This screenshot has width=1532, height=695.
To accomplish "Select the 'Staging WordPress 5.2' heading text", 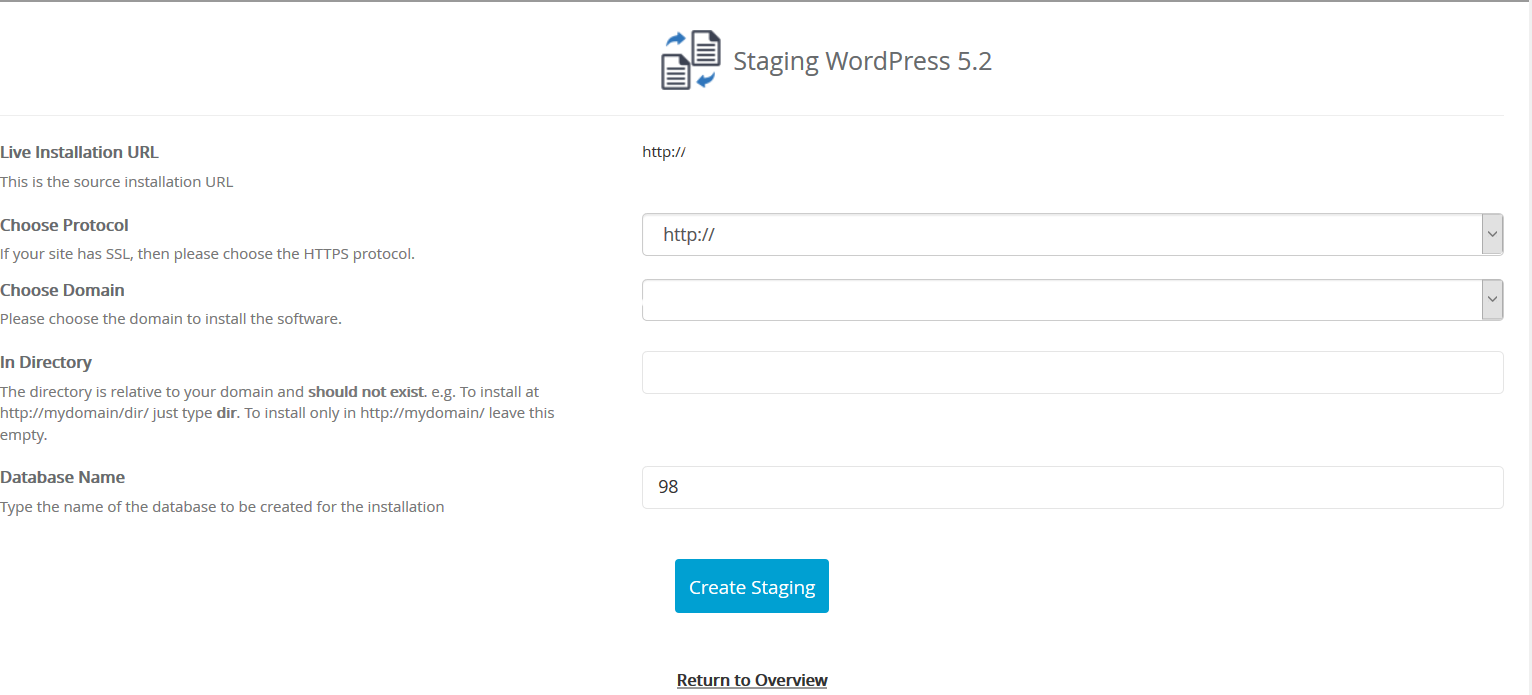I will pos(862,61).
